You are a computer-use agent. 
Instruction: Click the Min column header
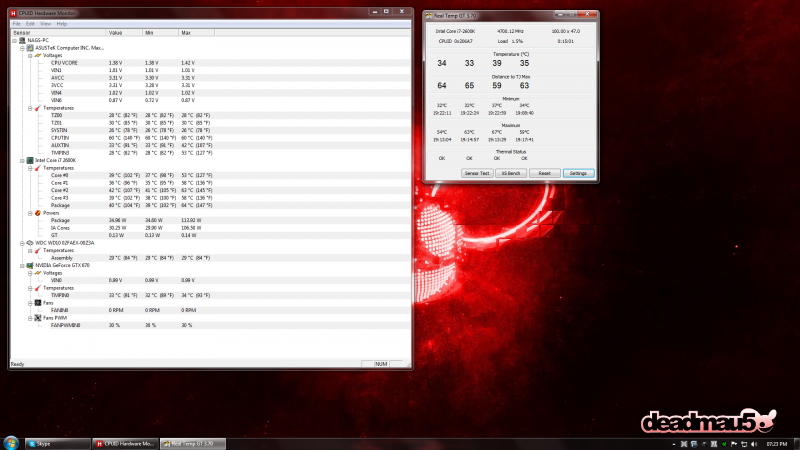click(x=161, y=33)
